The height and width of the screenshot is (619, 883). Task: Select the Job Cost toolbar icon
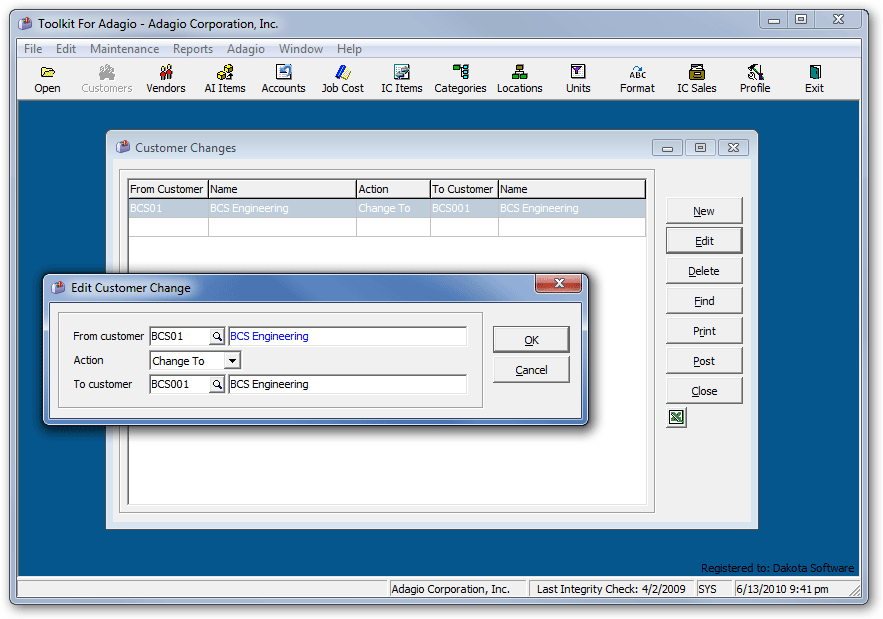pyautogui.click(x=342, y=79)
